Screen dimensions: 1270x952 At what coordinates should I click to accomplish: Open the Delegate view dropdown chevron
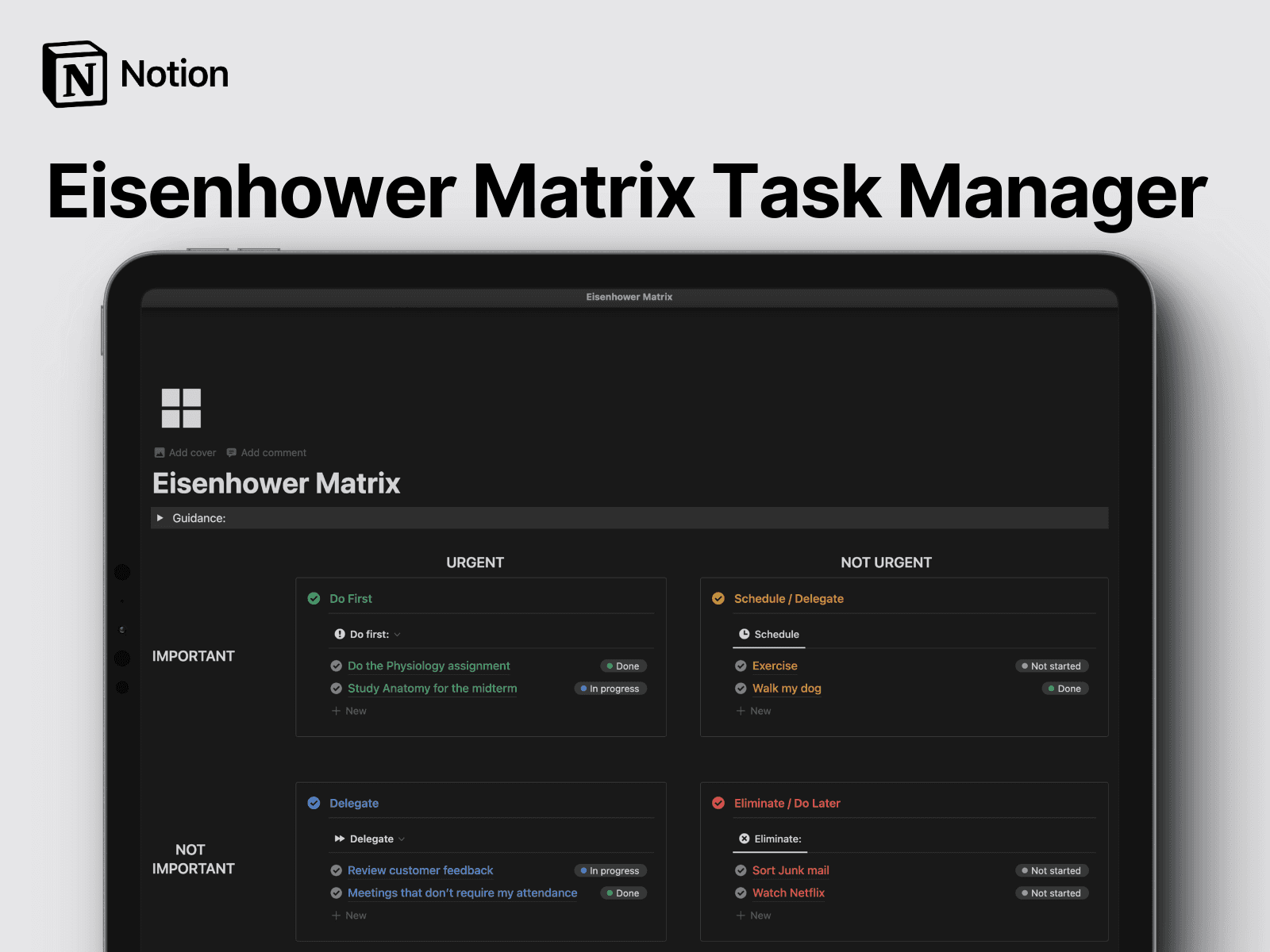coord(402,839)
